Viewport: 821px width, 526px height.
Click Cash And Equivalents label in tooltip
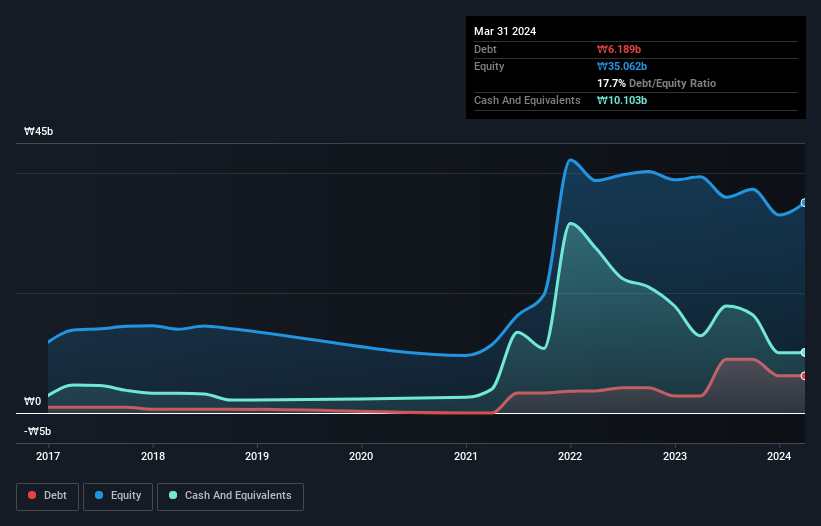point(527,100)
